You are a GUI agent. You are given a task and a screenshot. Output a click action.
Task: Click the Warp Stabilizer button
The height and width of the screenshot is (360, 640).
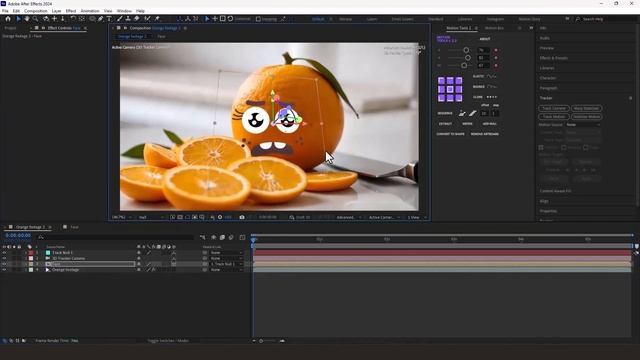(x=586, y=108)
